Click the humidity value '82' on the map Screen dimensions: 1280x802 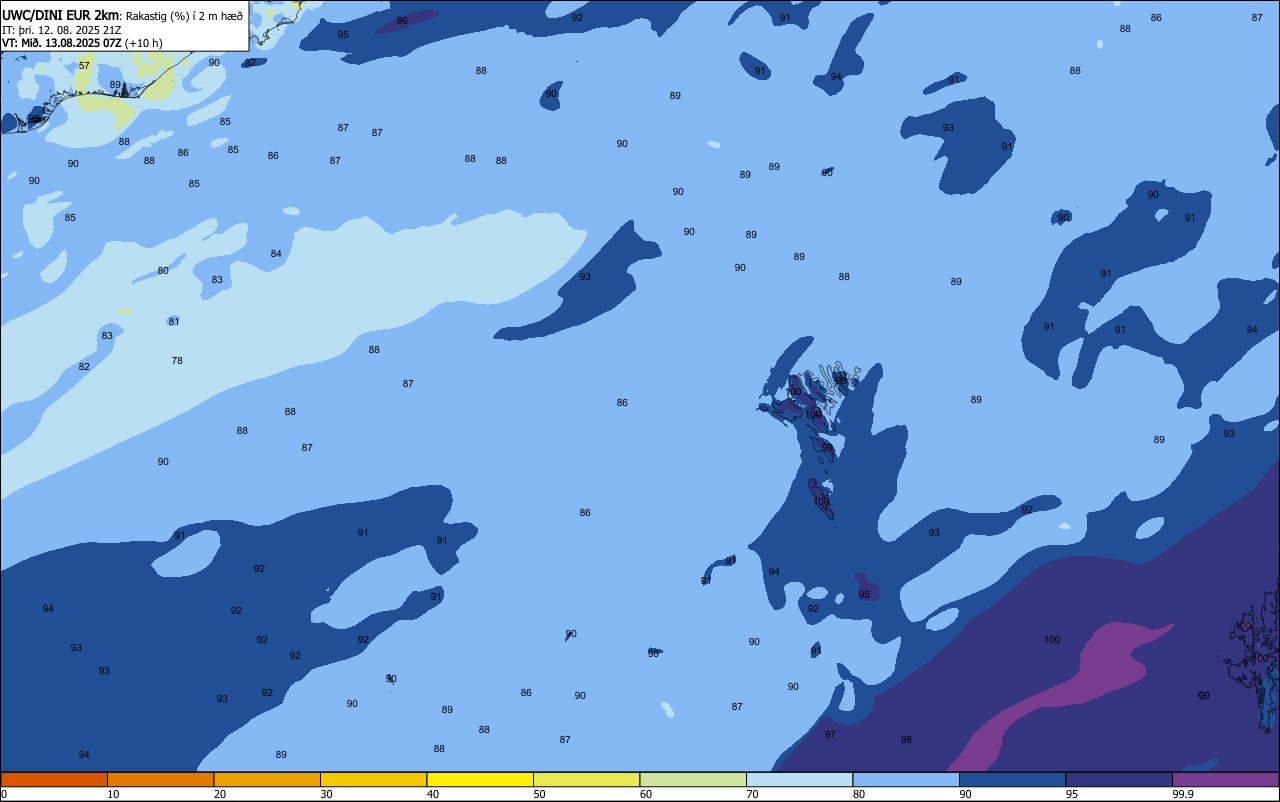(x=84, y=367)
